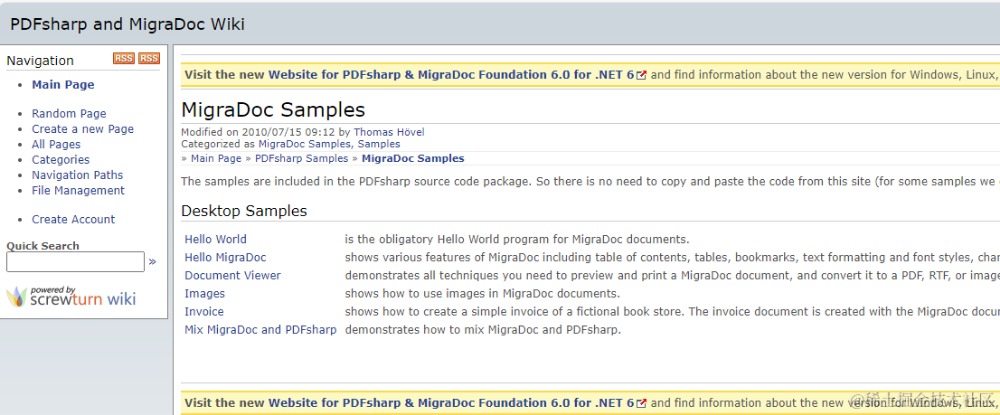1000x415 pixels.
Task: Click the Quick Search go arrow
Action: point(152,261)
